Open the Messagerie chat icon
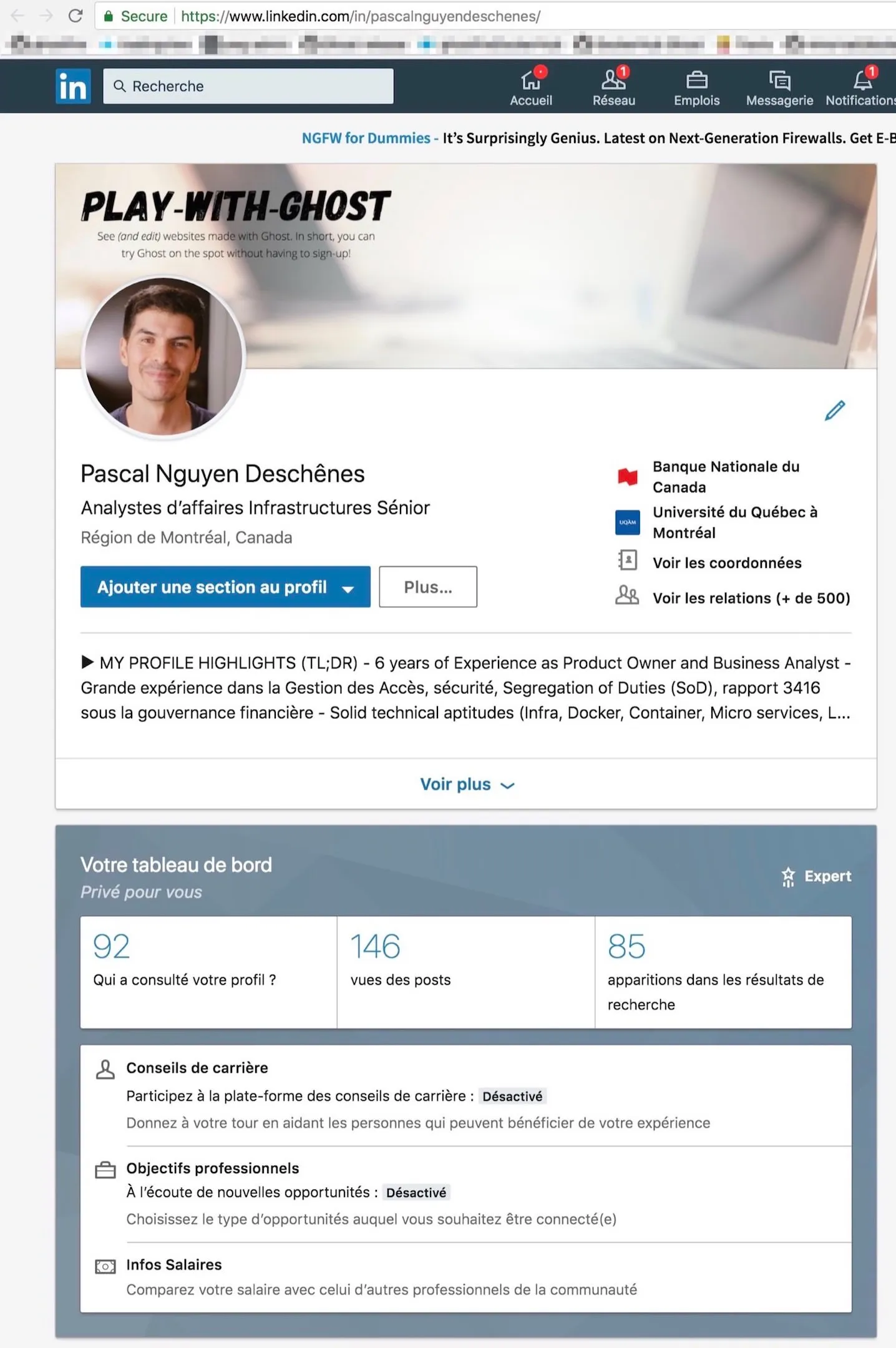896x1348 pixels. pyautogui.click(x=779, y=80)
